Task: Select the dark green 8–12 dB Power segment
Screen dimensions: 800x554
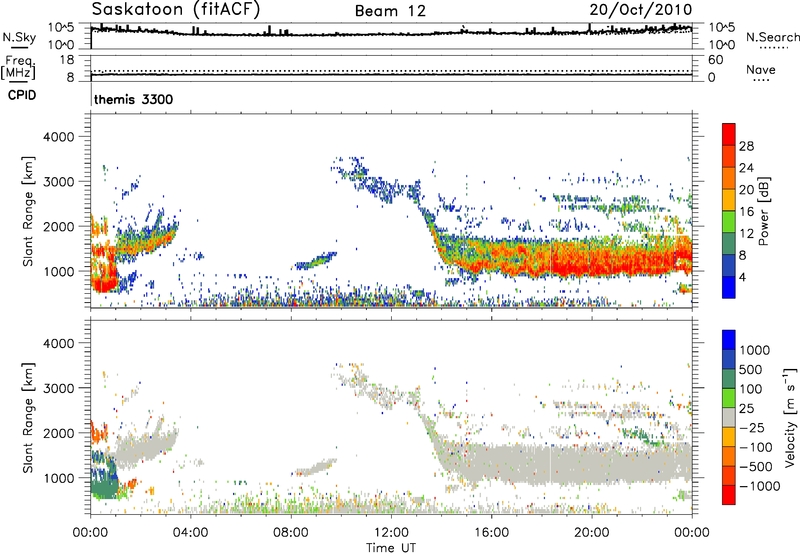Action: pyautogui.click(x=729, y=244)
